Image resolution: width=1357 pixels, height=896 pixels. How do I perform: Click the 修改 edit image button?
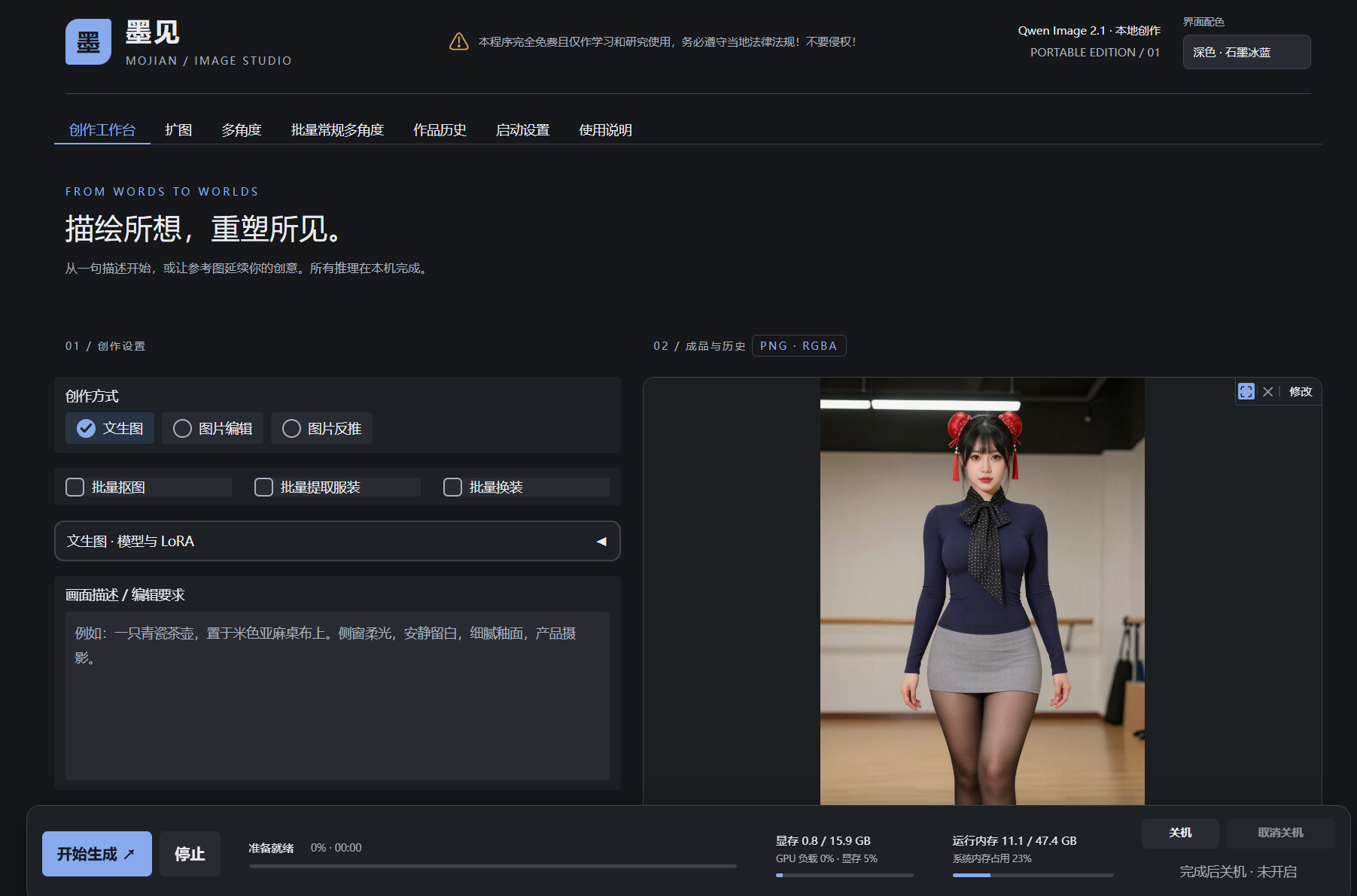tap(1301, 391)
